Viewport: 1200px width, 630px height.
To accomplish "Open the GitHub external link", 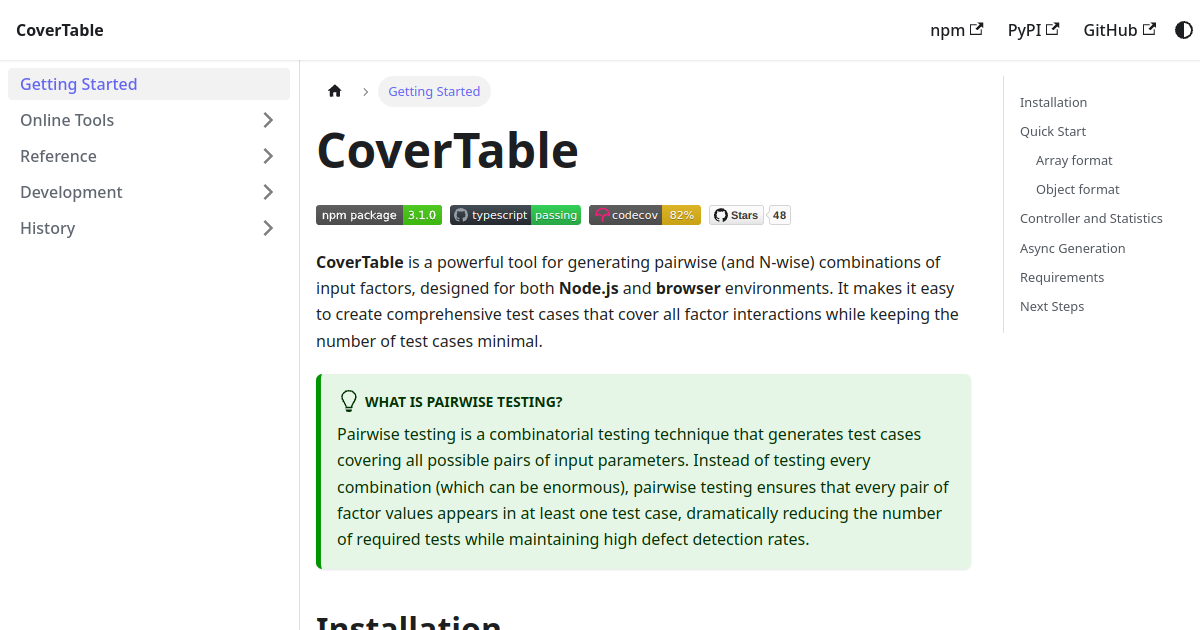I will point(1120,30).
